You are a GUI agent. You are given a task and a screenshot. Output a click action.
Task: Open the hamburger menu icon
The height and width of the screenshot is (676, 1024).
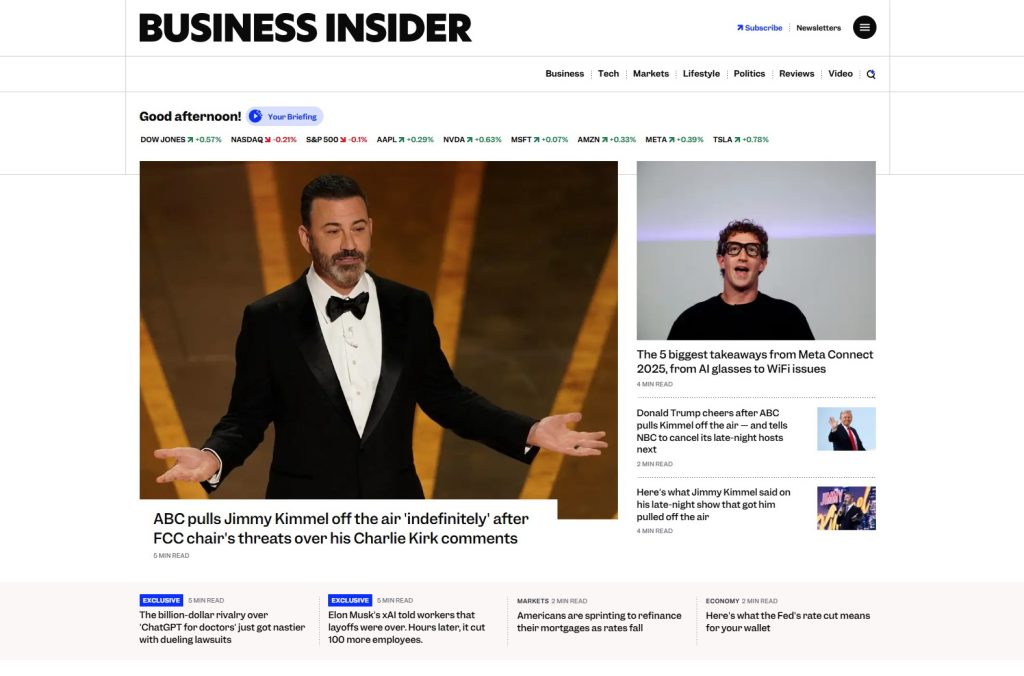pyautogui.click(x=864, y=27)
